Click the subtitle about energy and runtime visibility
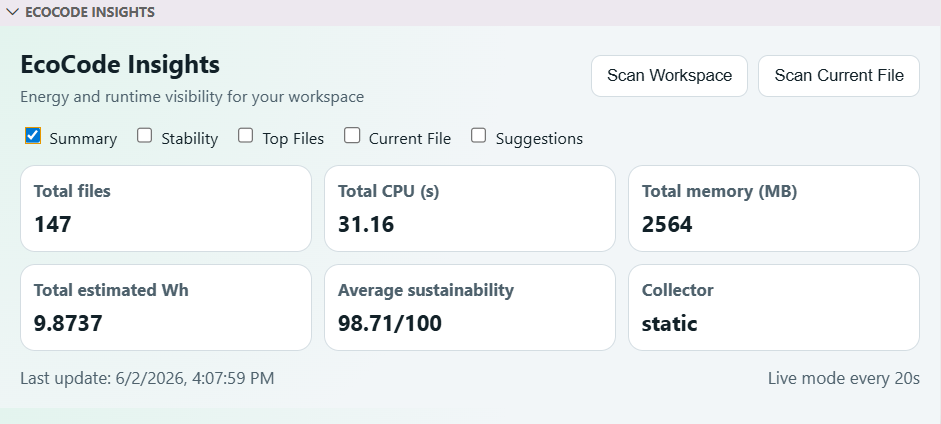 click(192, 97)
